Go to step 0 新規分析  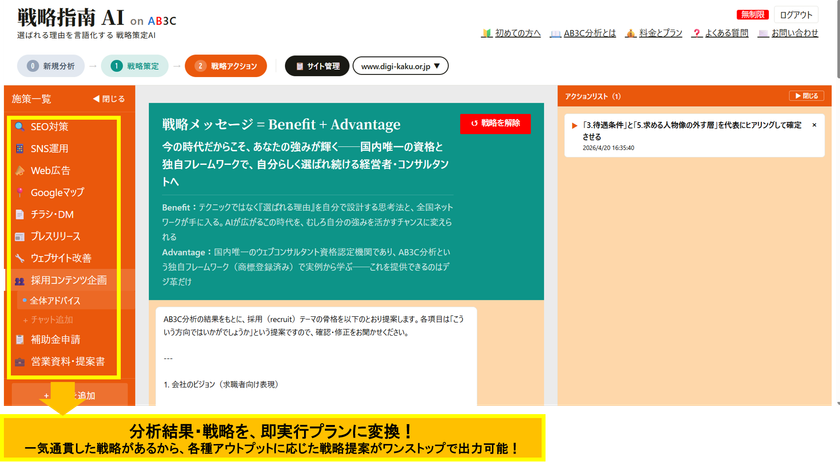[51, 66]
